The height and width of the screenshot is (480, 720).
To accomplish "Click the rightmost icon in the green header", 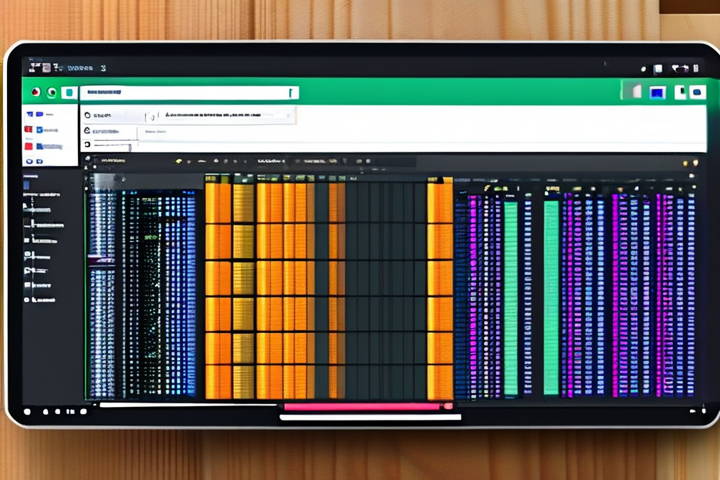I will point(699,92).
